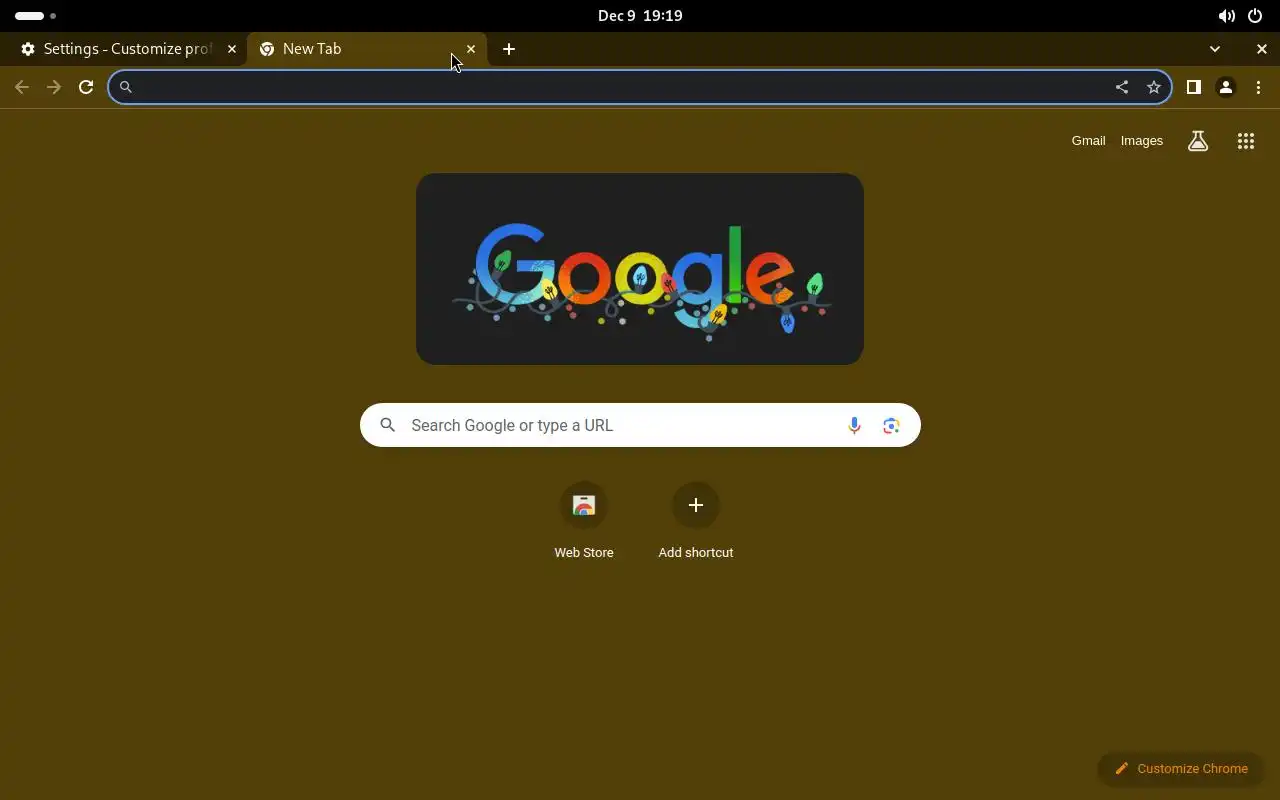
Task: Click the Customize Chrome button
Action: pyautogui.click(x=1180, y=768)
